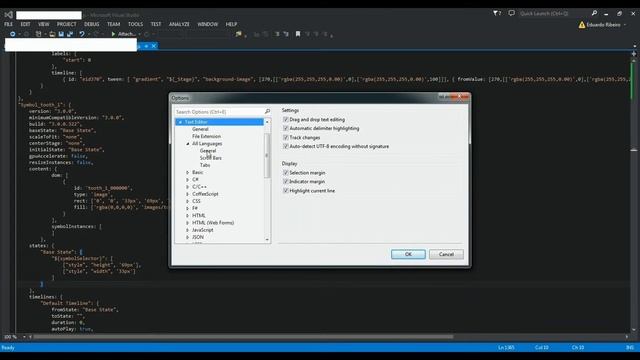Open the WINDOW menu
The image size is (640, 360).
[x=208, y=24]
